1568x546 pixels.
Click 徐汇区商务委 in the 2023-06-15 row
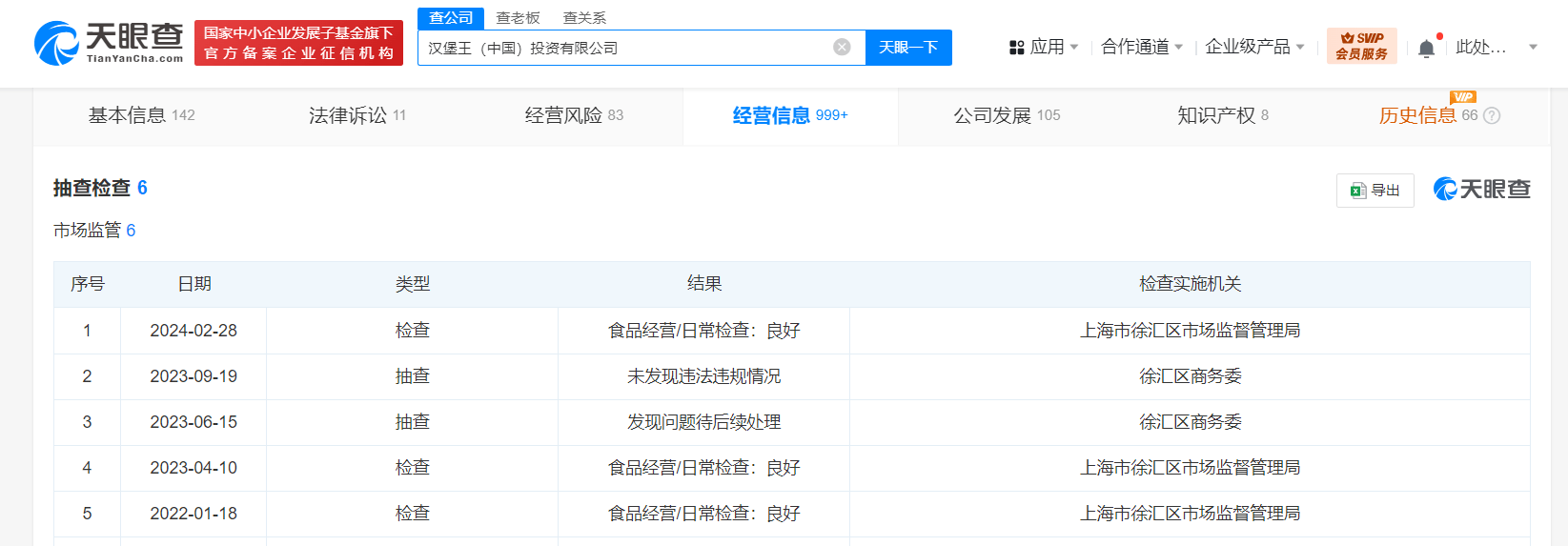coord(1191,422)
